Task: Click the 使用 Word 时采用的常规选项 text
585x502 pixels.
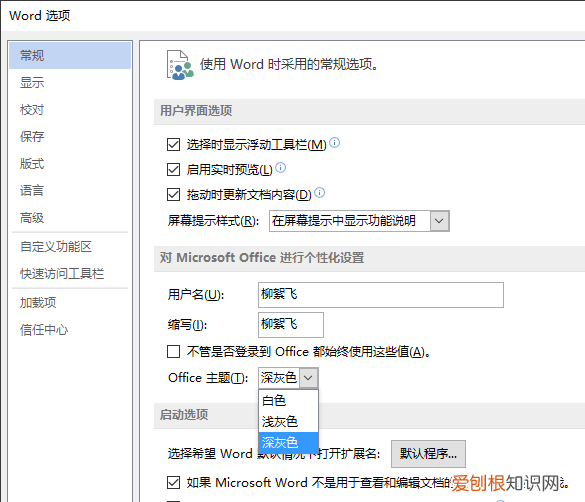Action: 290,65
